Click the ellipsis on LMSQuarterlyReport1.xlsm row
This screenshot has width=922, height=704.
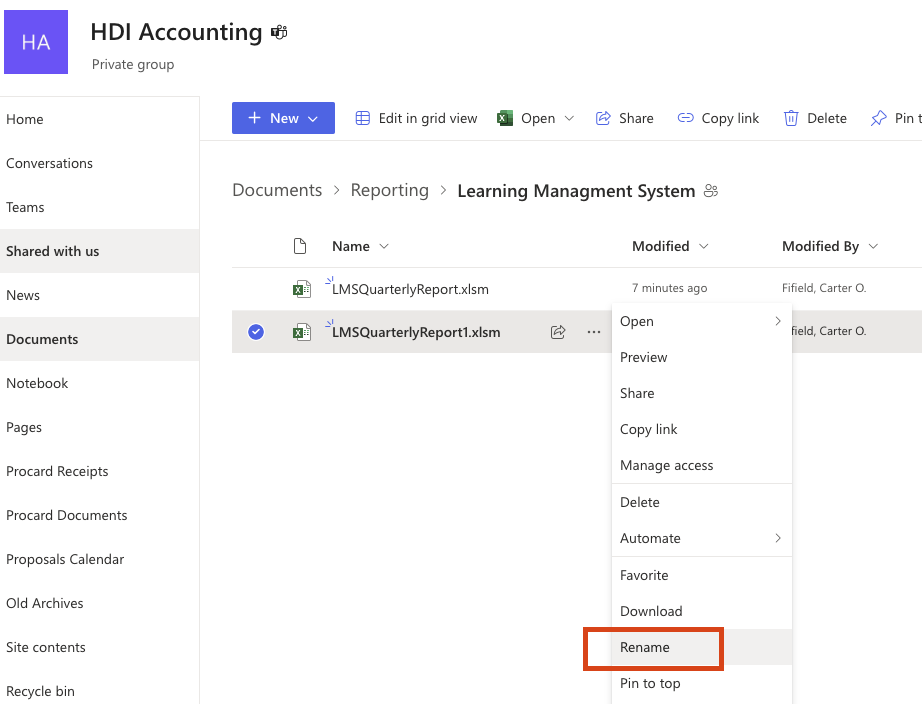[x=594, y=332]
